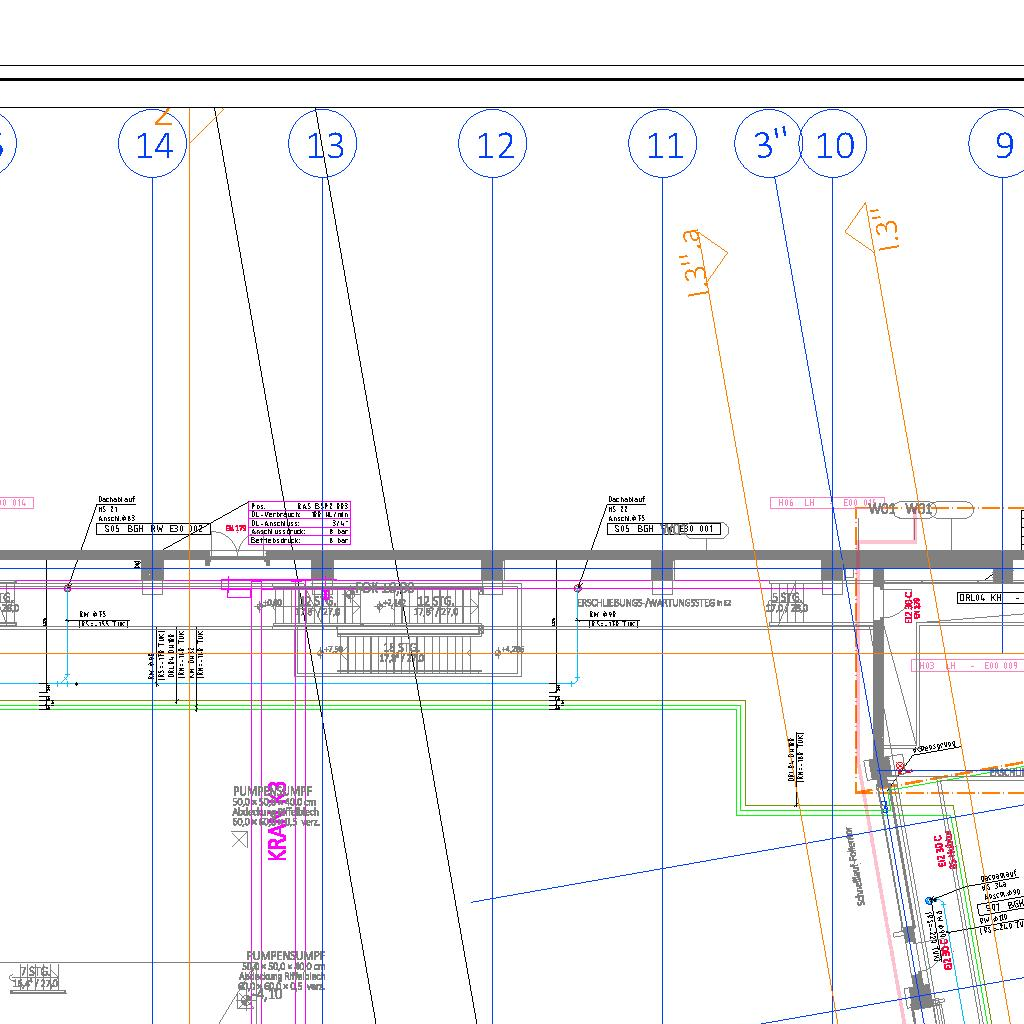Select the label box 'S05 BGH RW E30 002'
The width and height of the screenshot is (1024, 1024).
coord(153,529)
